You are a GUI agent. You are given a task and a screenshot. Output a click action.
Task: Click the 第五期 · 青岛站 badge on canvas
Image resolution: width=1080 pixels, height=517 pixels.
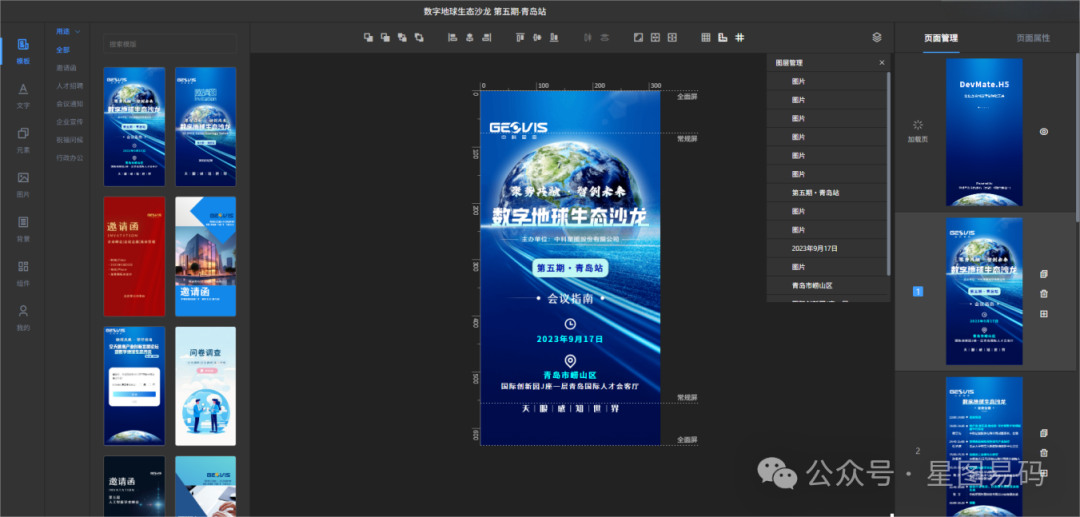point(570,268)
